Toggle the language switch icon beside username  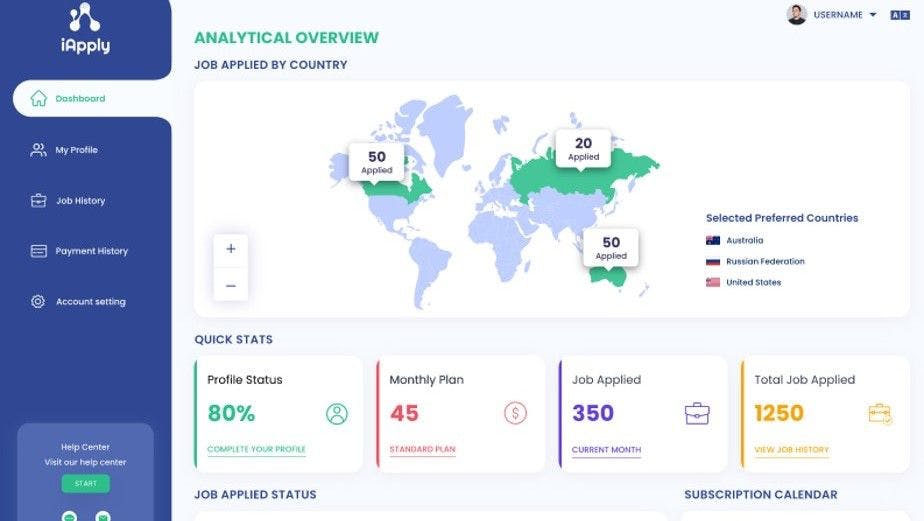click(x=901, y=15)
